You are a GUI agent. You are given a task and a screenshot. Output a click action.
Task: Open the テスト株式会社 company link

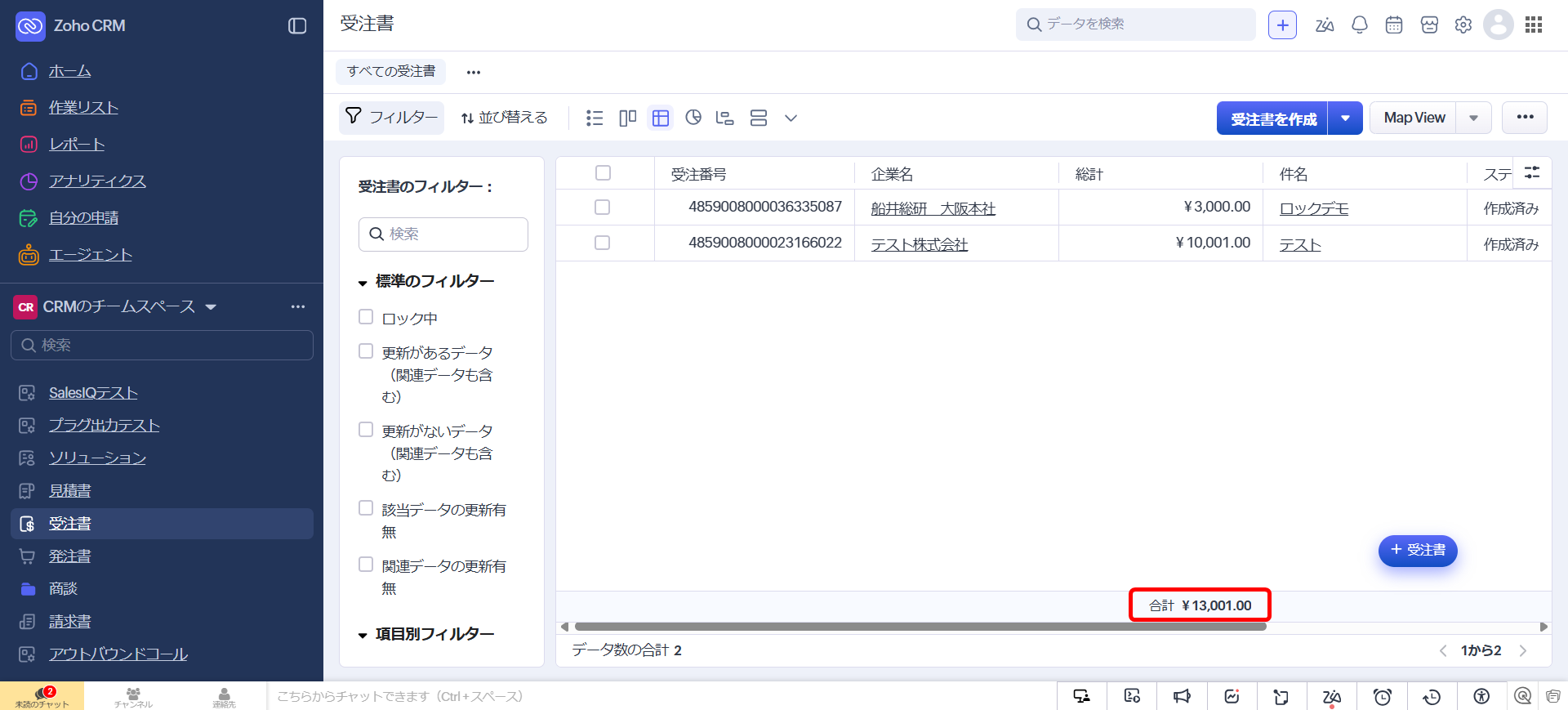[920, 245]
